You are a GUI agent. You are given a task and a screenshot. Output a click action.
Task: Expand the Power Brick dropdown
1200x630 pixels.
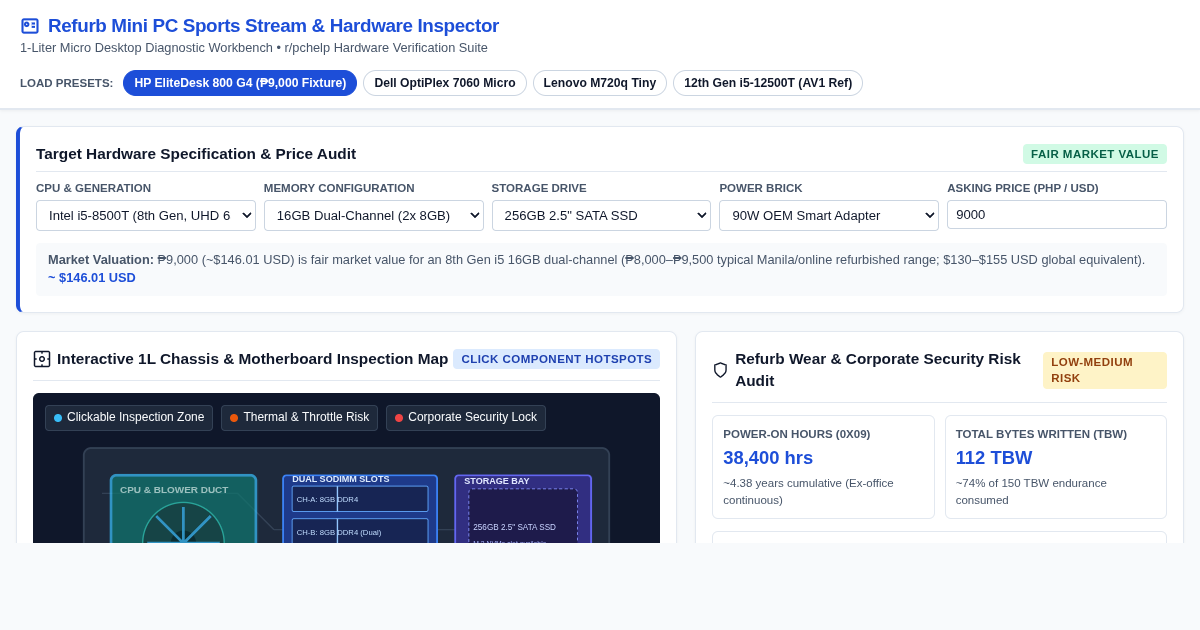point(829,215)
